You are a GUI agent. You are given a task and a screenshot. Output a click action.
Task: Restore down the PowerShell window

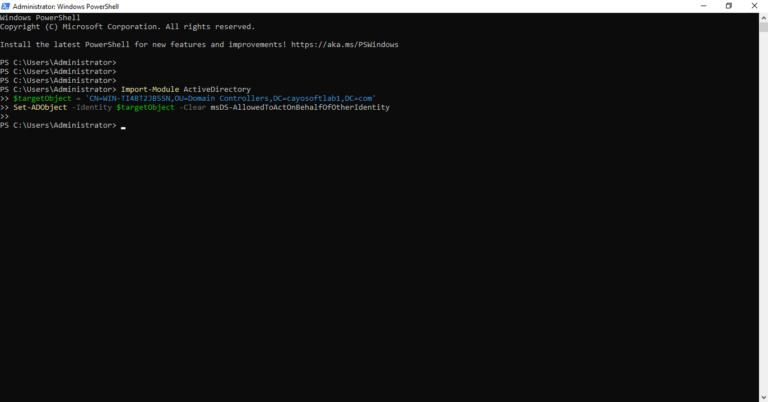729,6
